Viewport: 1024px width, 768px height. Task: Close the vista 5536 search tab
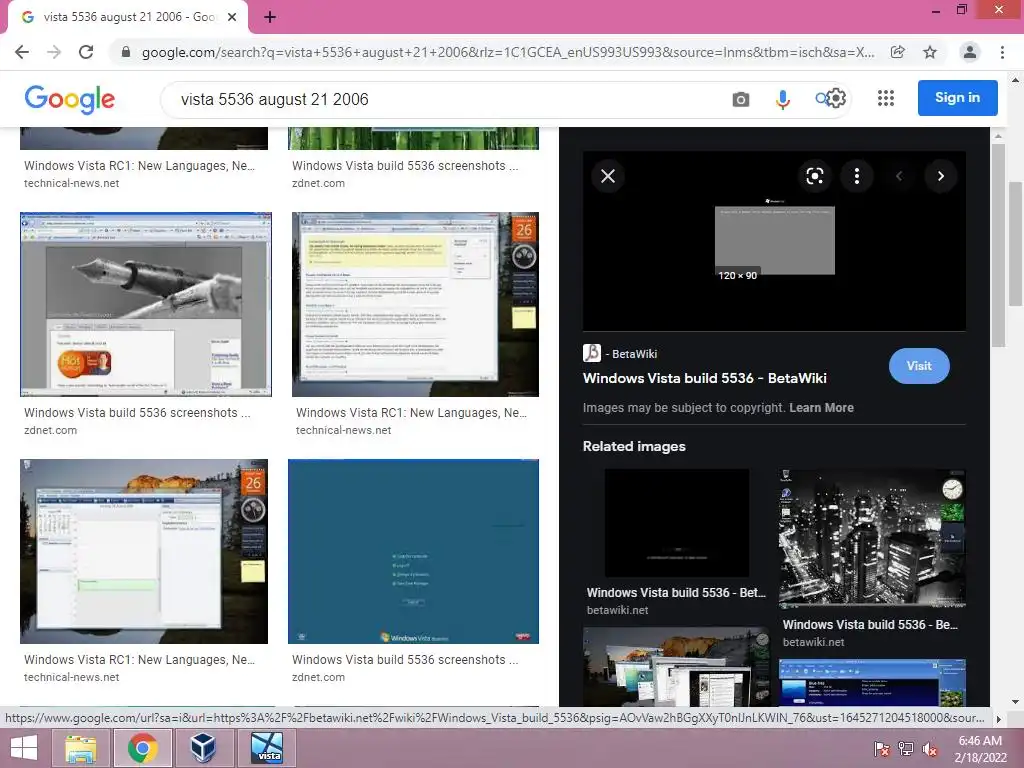pyautogui.click(x=232, y=18)
